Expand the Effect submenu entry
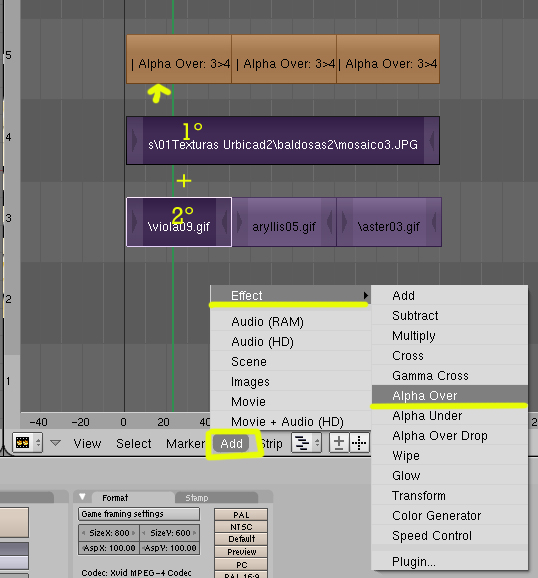Viewport: 538px width, 578px height. [x=291, y=295]
